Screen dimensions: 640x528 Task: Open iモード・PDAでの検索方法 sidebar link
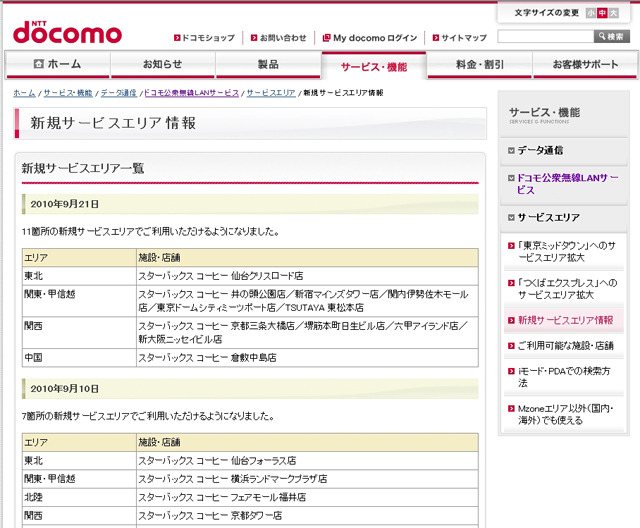coord(564,377)
